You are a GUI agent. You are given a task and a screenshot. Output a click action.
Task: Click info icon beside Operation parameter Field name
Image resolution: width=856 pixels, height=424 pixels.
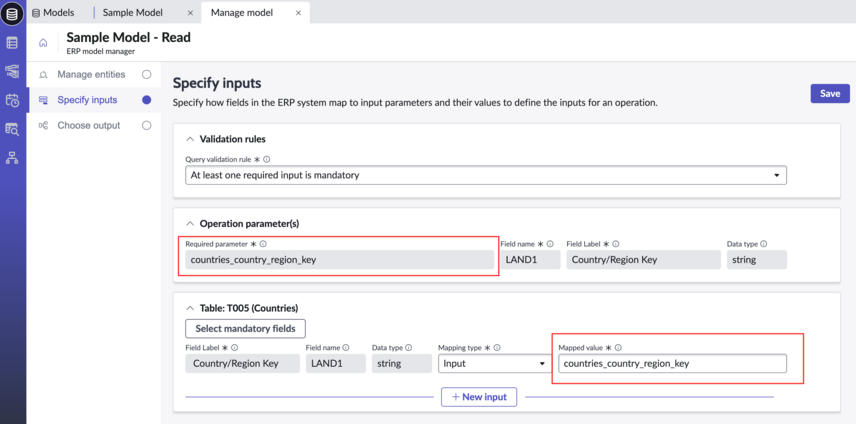550,244
